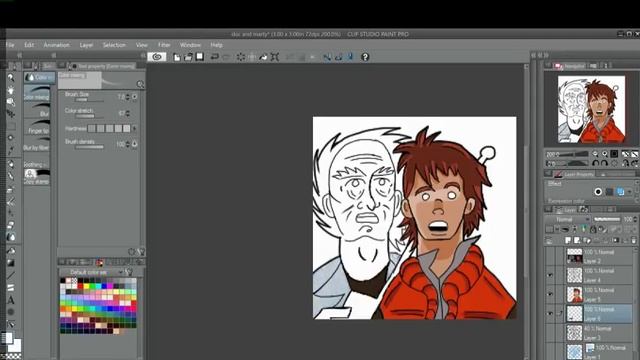Click sub tool detail wrench icon
The width and height of the screenshot is (640, 360).
141,252
